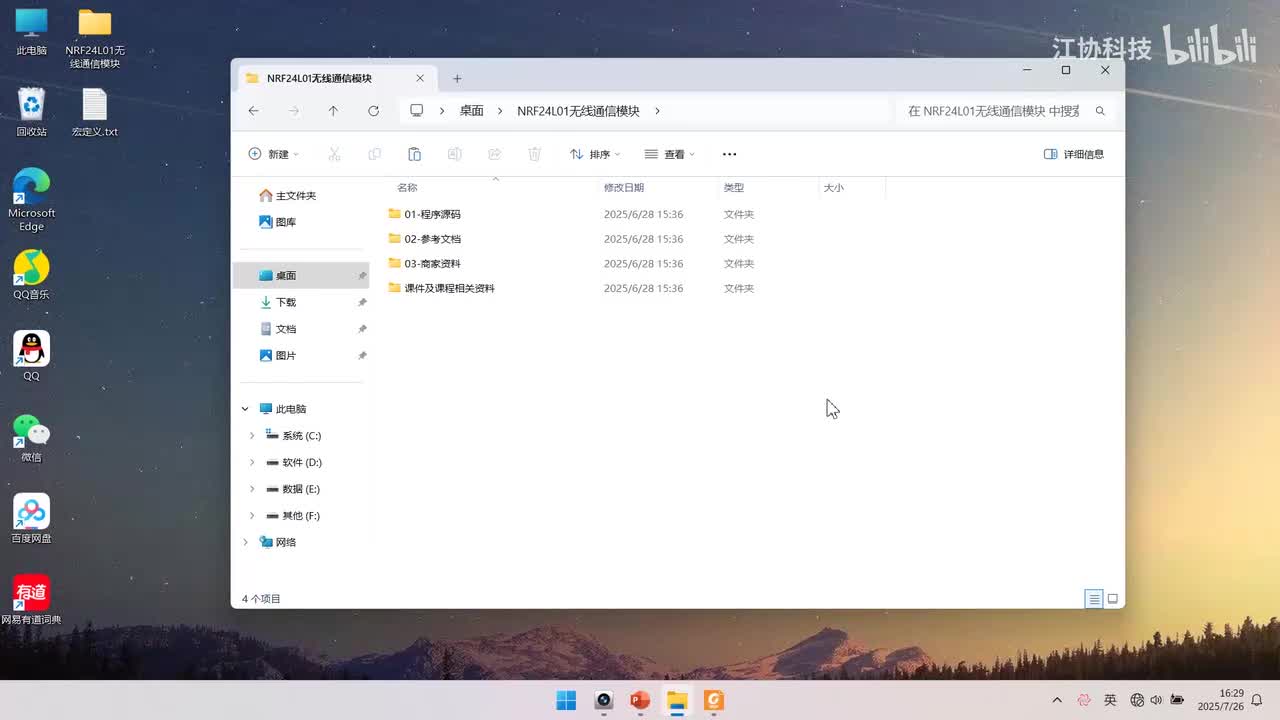Add a new Explorer tab
Screen dimensions: 1280x720
click(457, 78)
